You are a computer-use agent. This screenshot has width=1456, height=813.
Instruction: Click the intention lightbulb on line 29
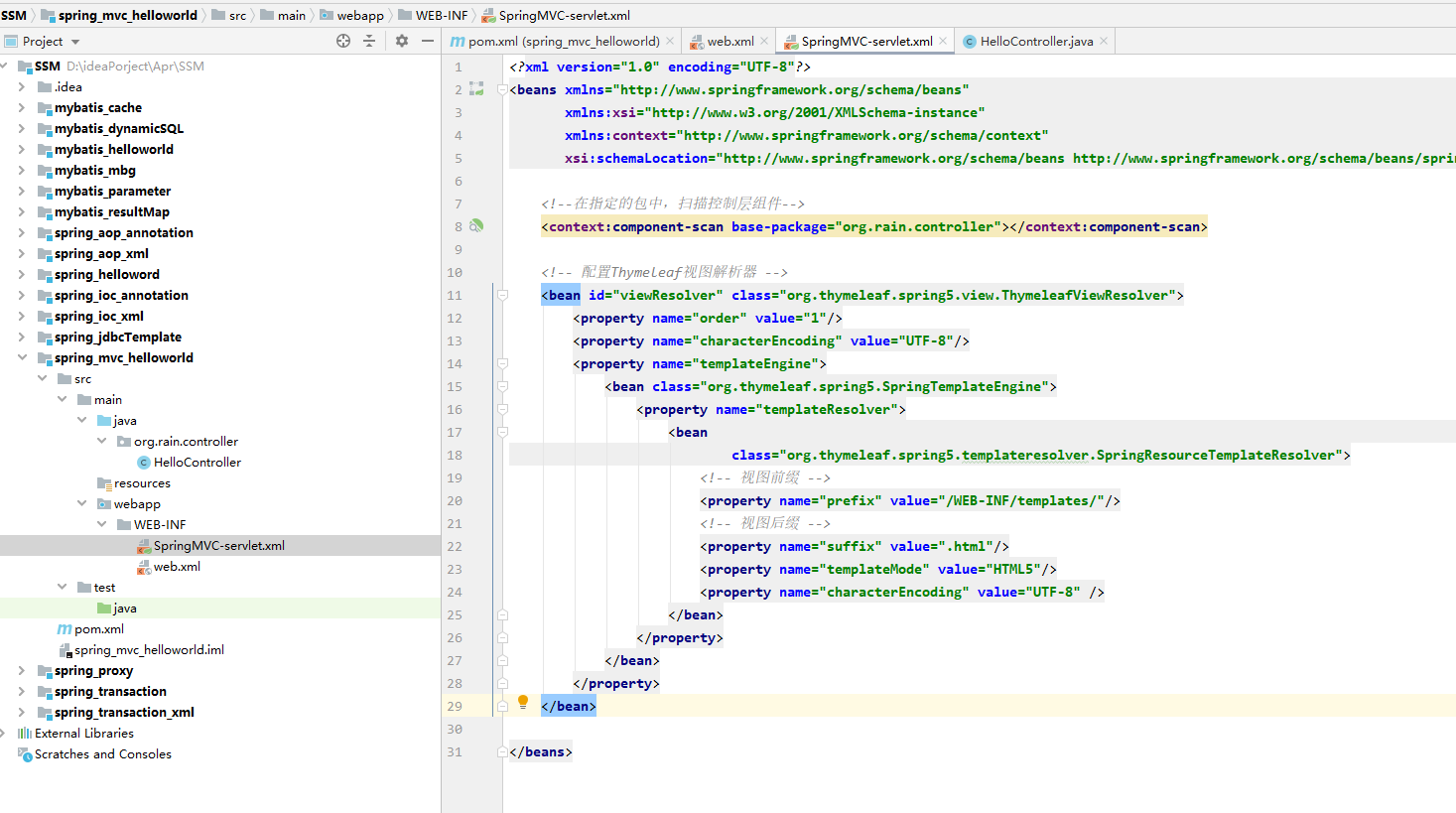pos(523,702)
